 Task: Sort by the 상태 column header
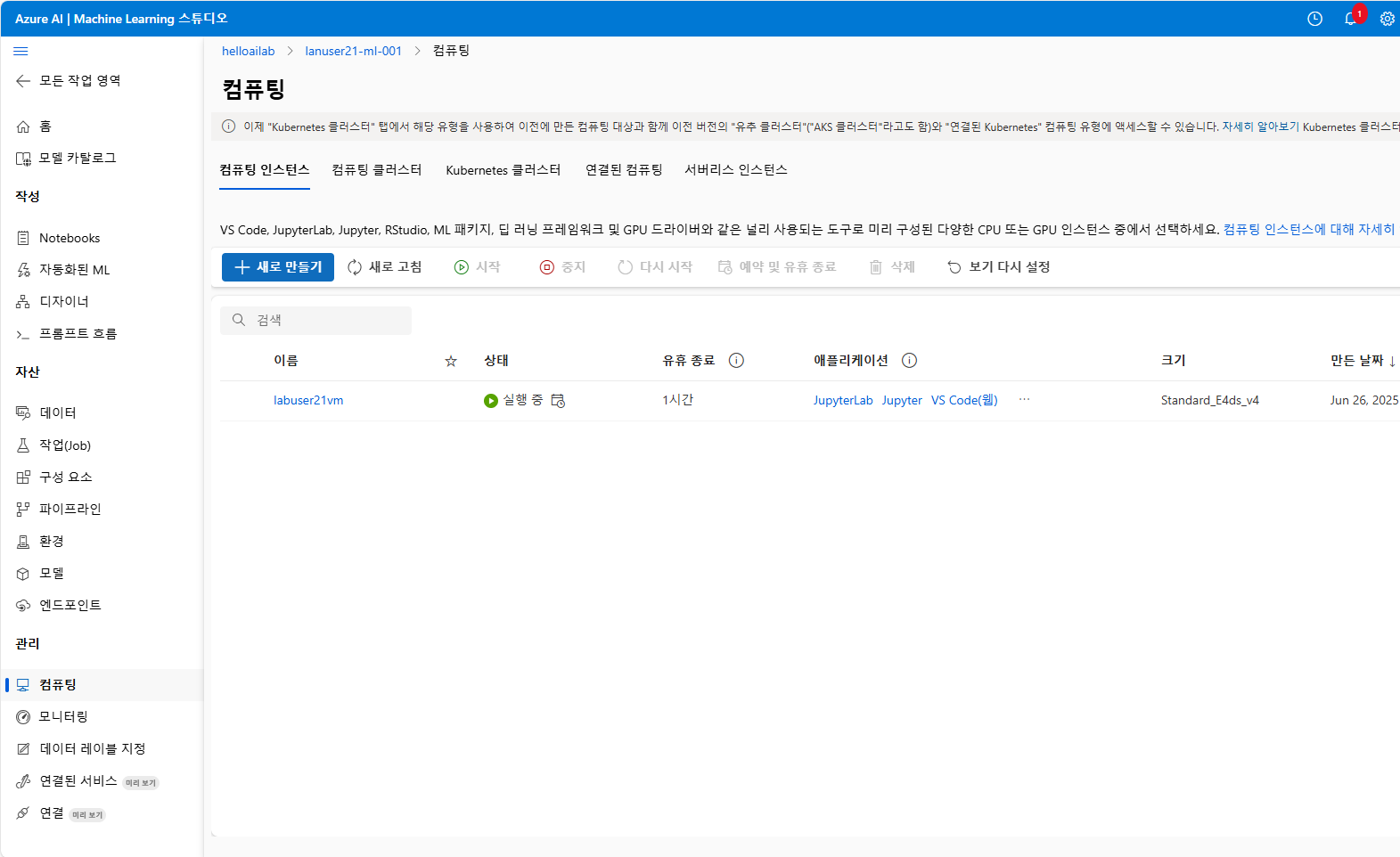point(496,361)
